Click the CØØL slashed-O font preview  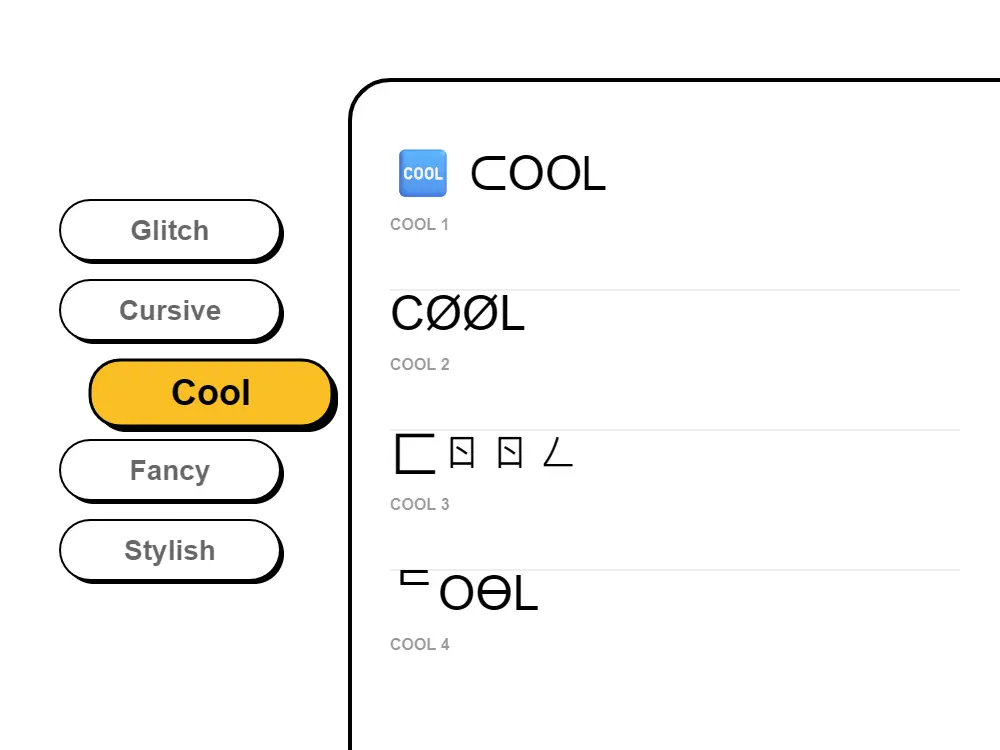point(458,313)
